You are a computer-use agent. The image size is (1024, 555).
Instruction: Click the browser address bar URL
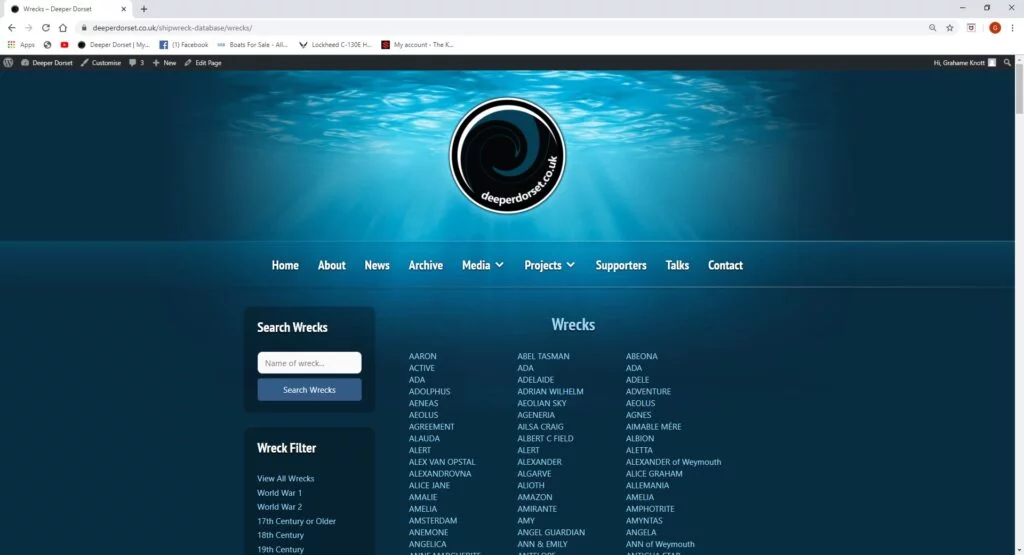(x=172, y=28)
